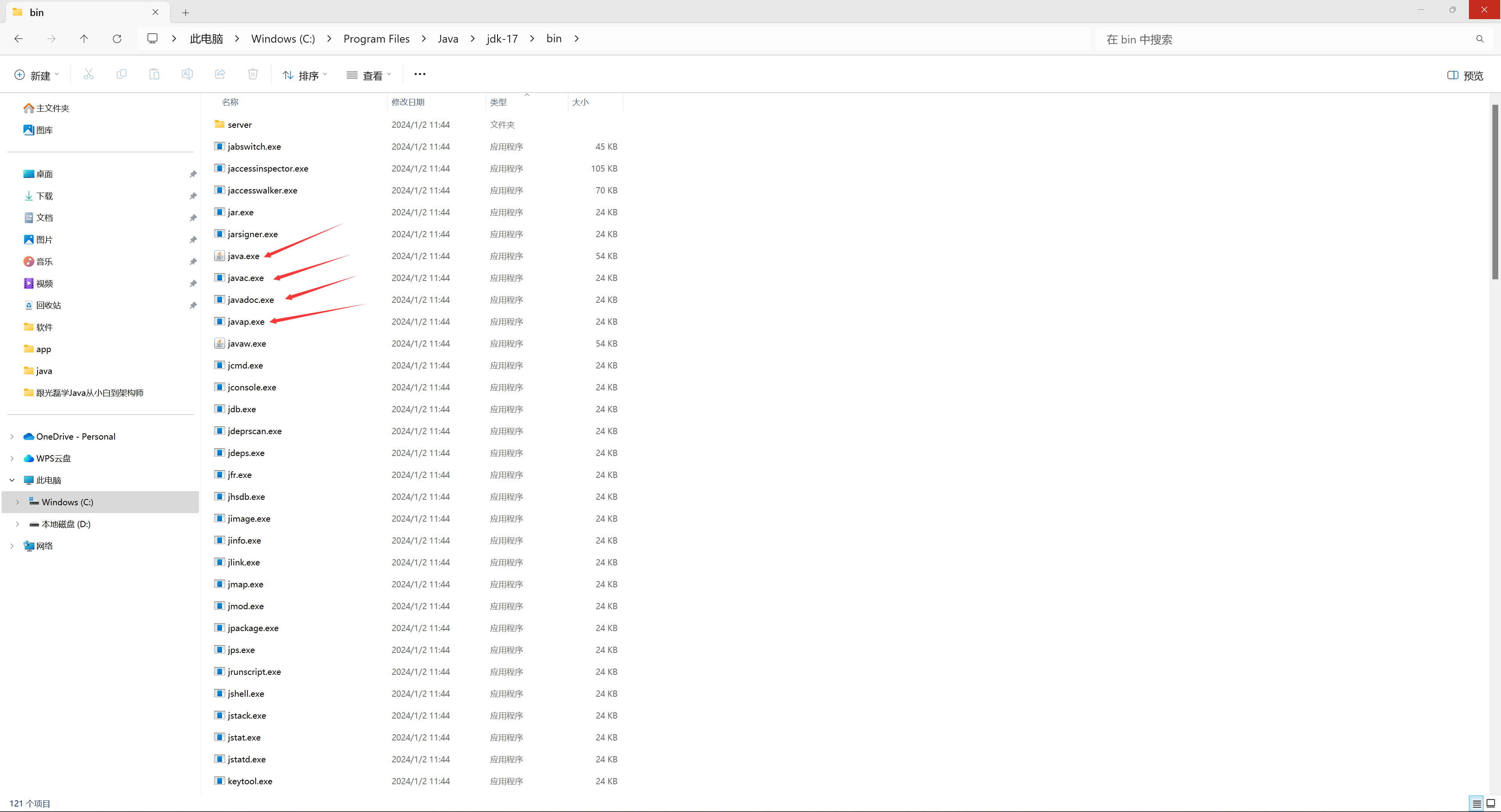Go up one folder level

click(x=84, y=38)
